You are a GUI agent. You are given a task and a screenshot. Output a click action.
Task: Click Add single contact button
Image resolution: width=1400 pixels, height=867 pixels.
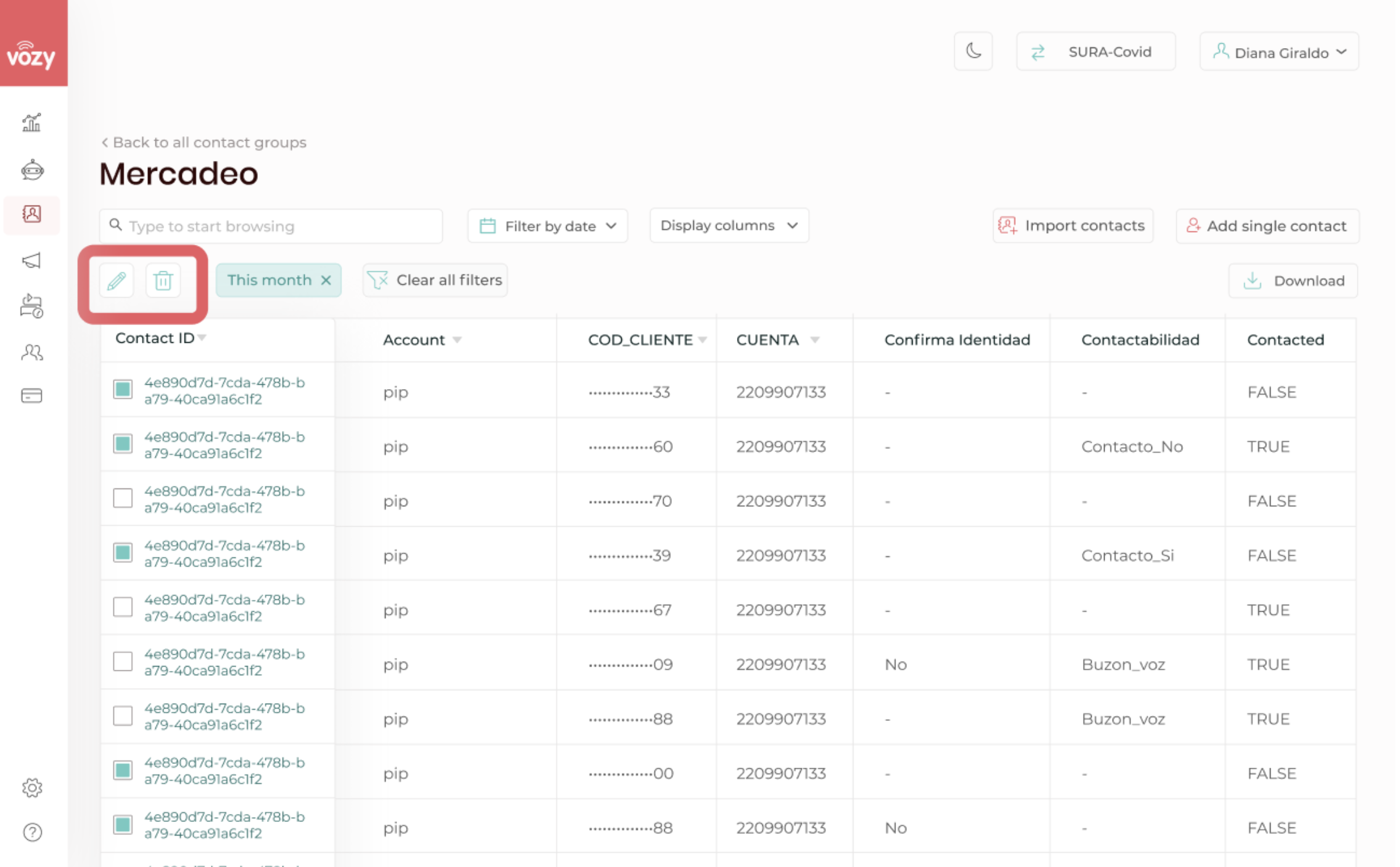click(1267, 226)
